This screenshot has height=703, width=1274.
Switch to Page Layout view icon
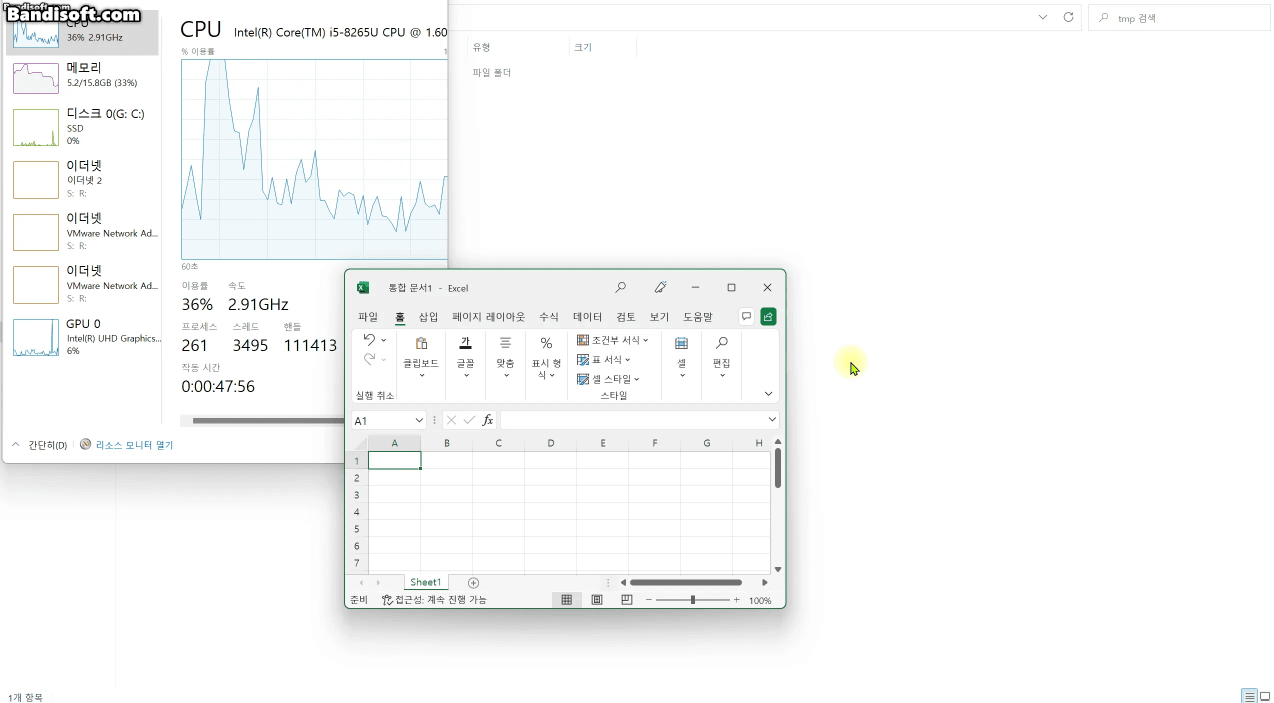click(x=597, y=600)
